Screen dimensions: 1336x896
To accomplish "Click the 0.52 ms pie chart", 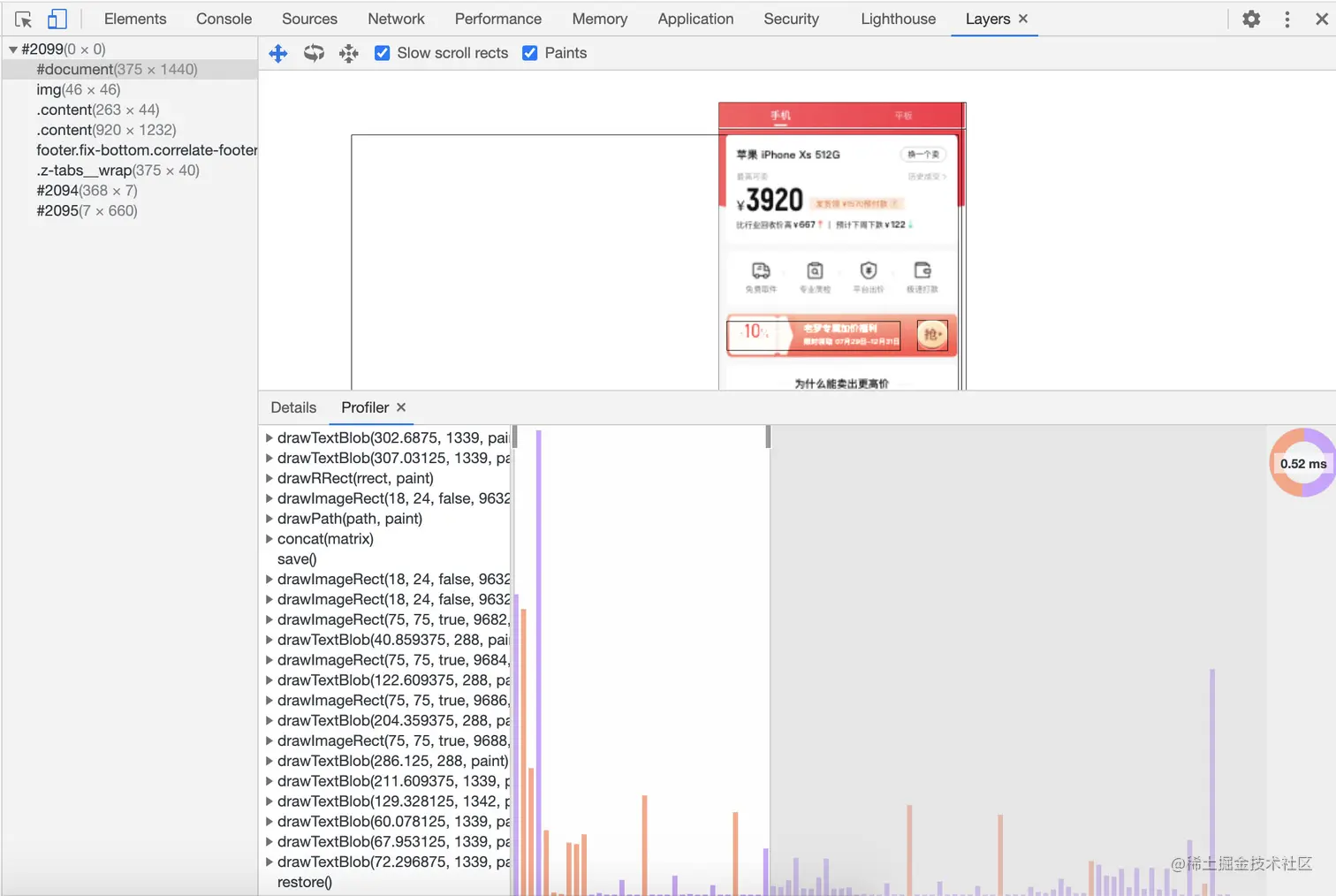I will click(1303, 463).
